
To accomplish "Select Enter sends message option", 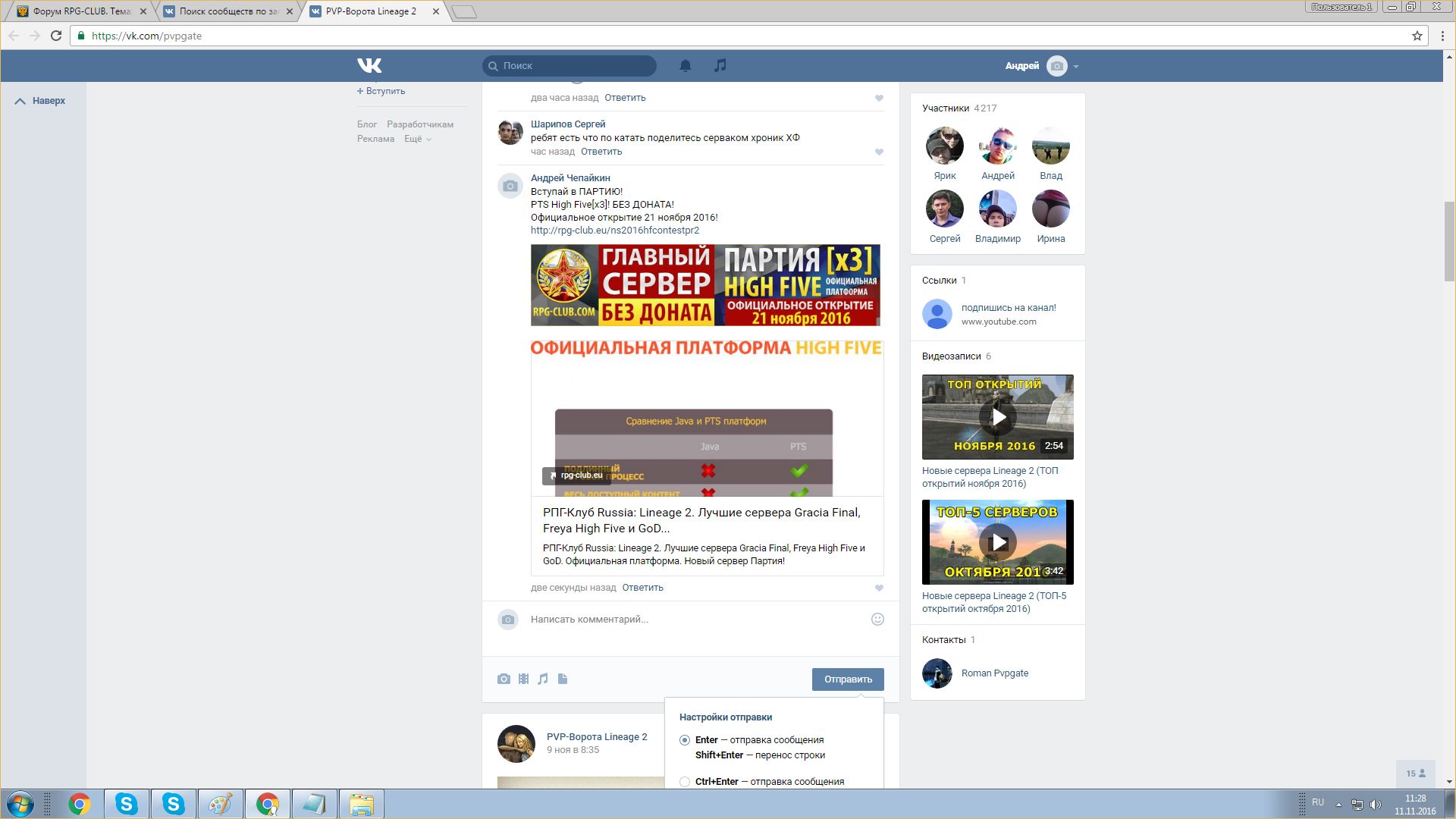I will (685, 739).
